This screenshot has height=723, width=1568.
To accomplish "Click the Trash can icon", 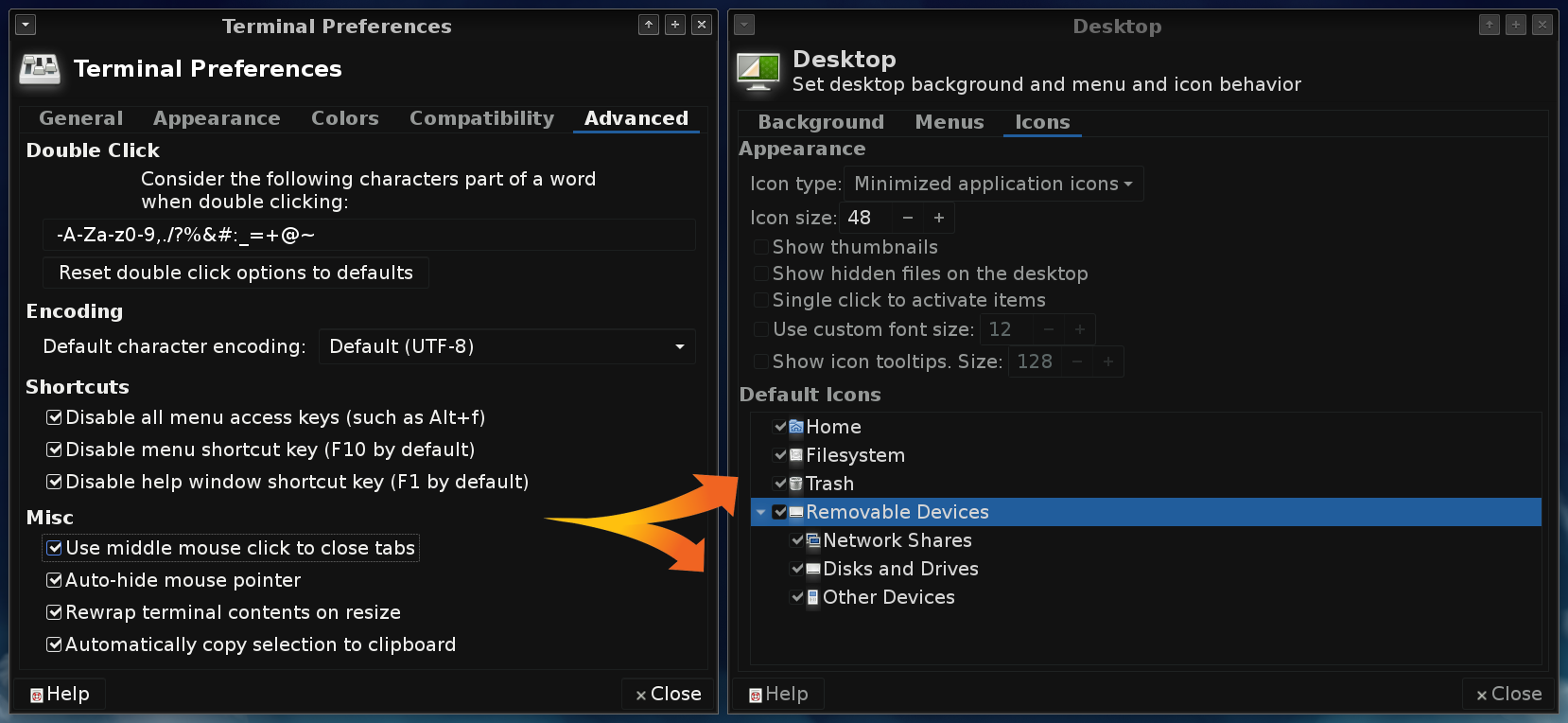I will click(x=796, y=484).
